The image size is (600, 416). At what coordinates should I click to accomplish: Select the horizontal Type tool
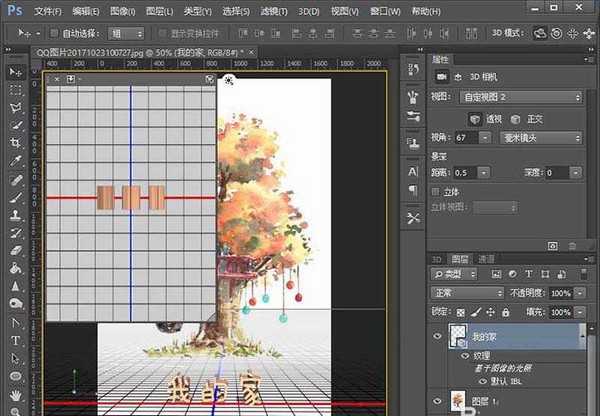(x=16, y=340)
